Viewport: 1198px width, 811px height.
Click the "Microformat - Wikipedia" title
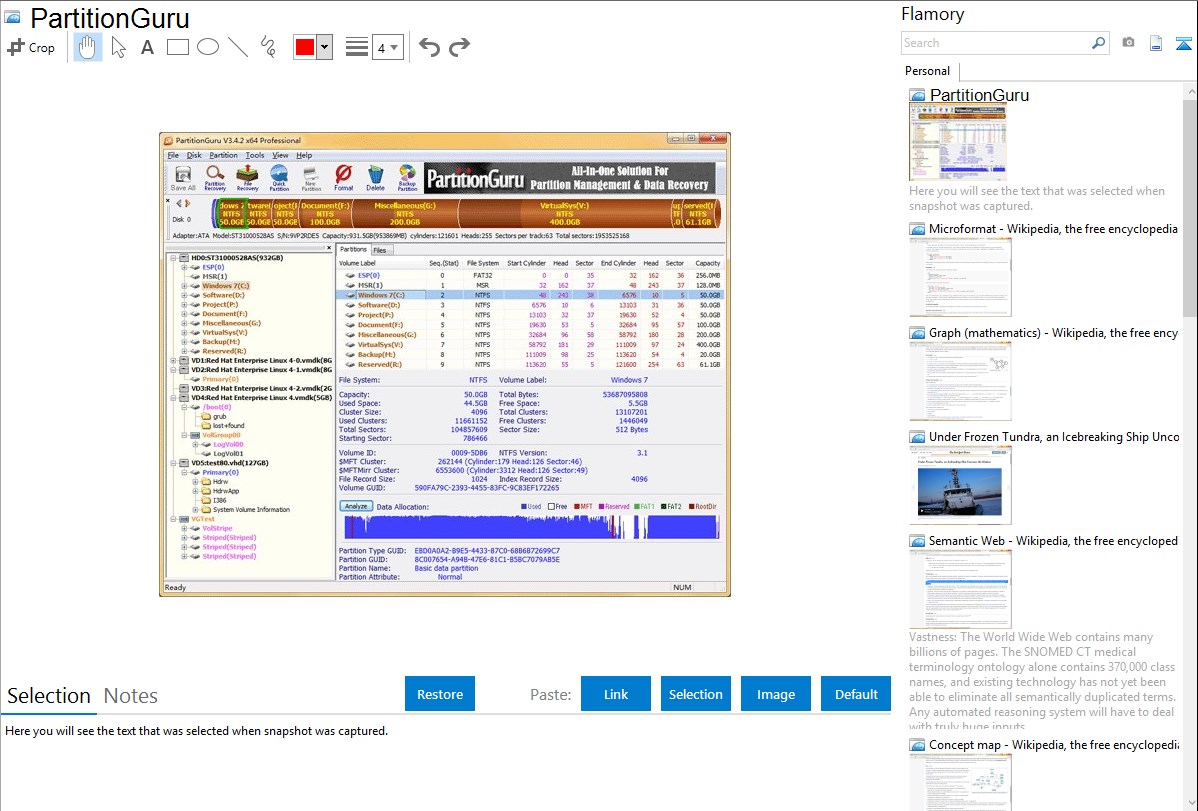(x=1053, y=229)
